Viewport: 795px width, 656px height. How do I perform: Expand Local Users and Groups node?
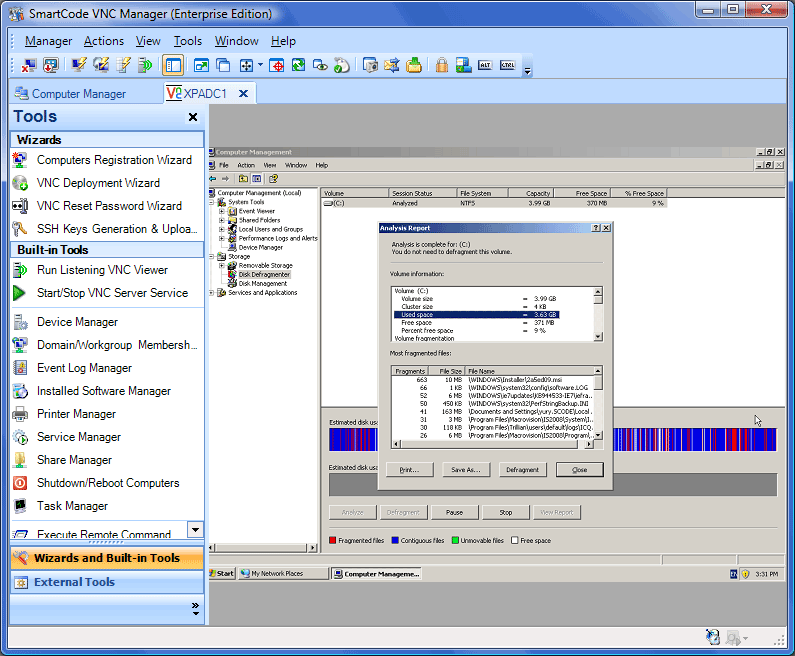[222, 229]
